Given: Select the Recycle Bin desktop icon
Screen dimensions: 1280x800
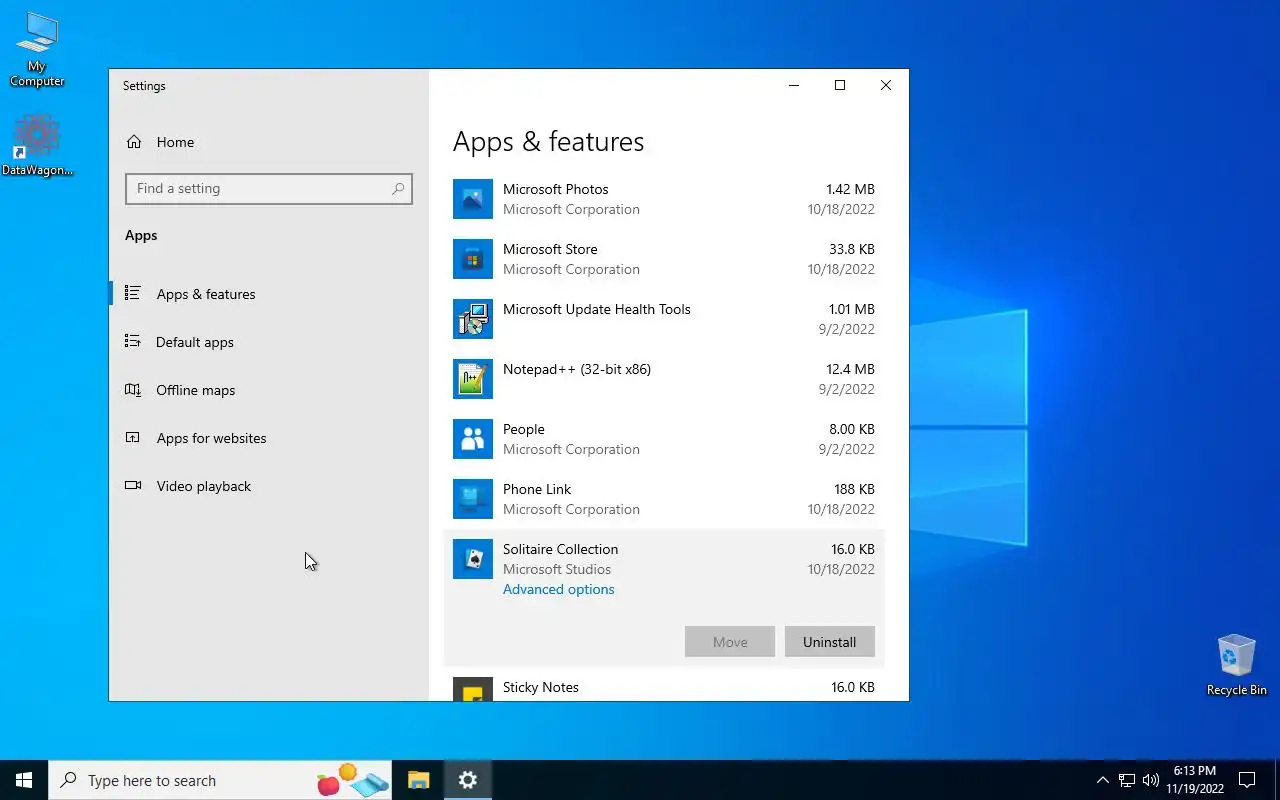Looking at the screenshot, I should (x=1236, y=664).
